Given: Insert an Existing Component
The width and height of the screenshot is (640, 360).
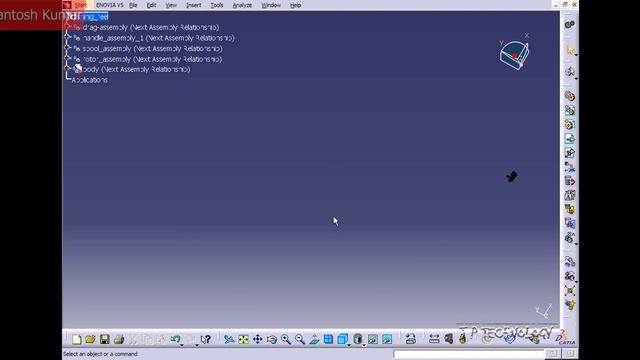Looking at the screenshot, I should [570, 139].
